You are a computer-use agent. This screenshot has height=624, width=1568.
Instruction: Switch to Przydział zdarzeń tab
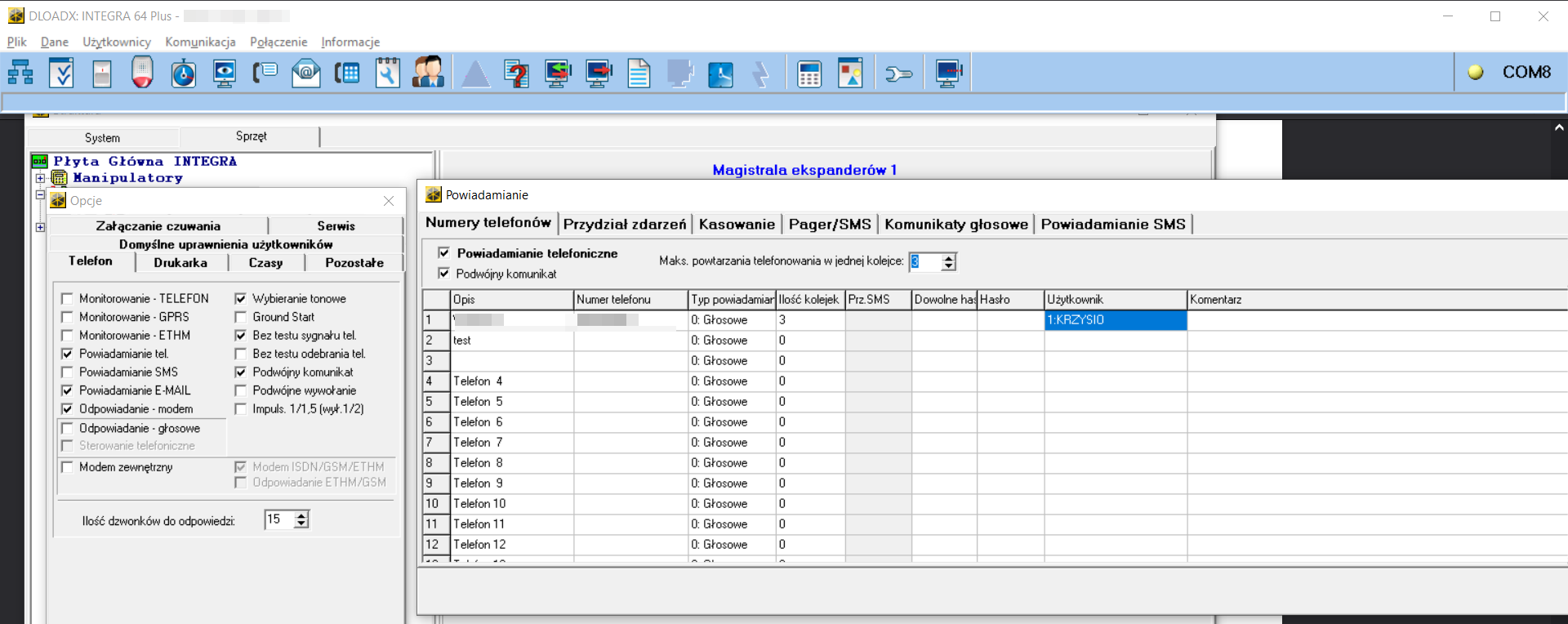click(x=625, y=224)
